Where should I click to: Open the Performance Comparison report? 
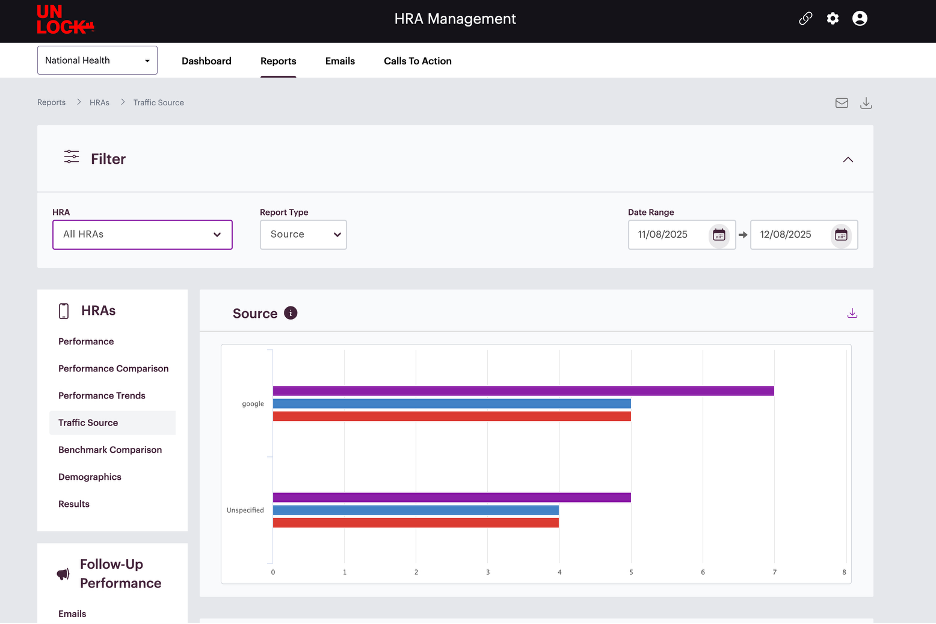[x=113, y=369]
